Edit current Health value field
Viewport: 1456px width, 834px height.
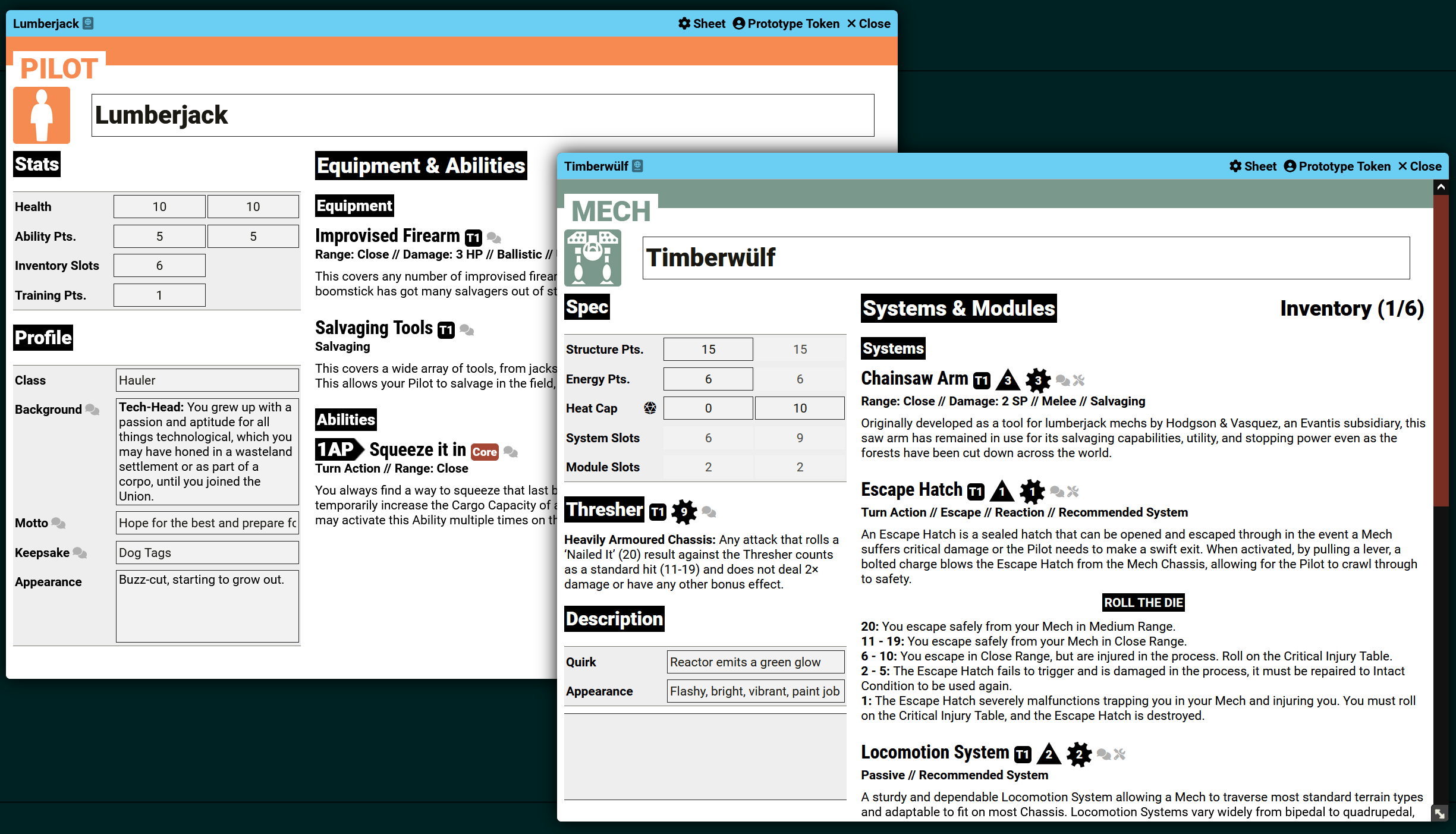(x=159, y=207)
